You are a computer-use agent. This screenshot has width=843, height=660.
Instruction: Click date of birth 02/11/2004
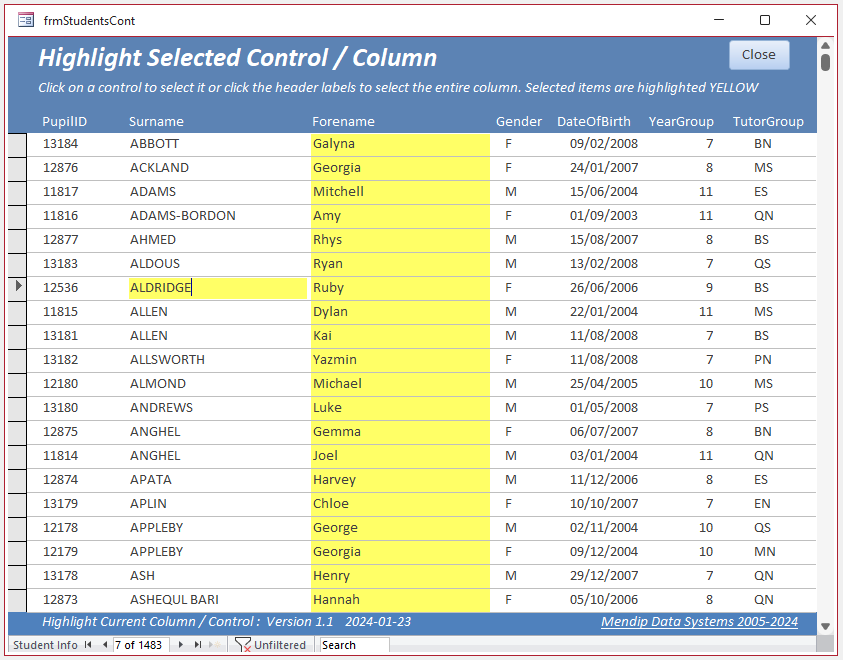[x=604, y=528]
